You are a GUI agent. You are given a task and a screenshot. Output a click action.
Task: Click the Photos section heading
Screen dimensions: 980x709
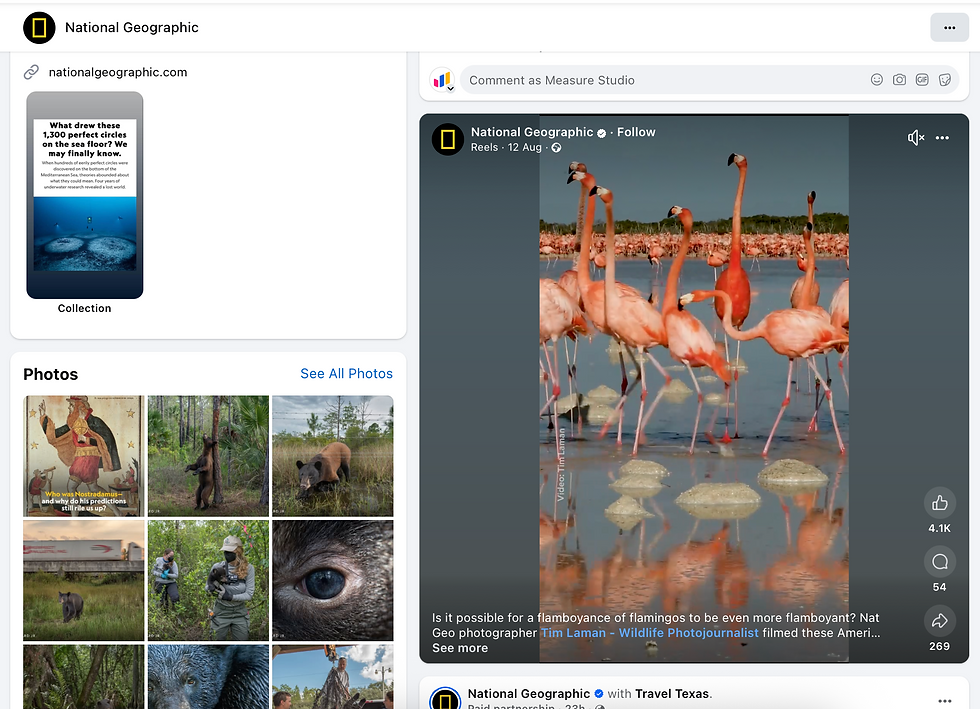pyautogui.click(x=51, y=375)
